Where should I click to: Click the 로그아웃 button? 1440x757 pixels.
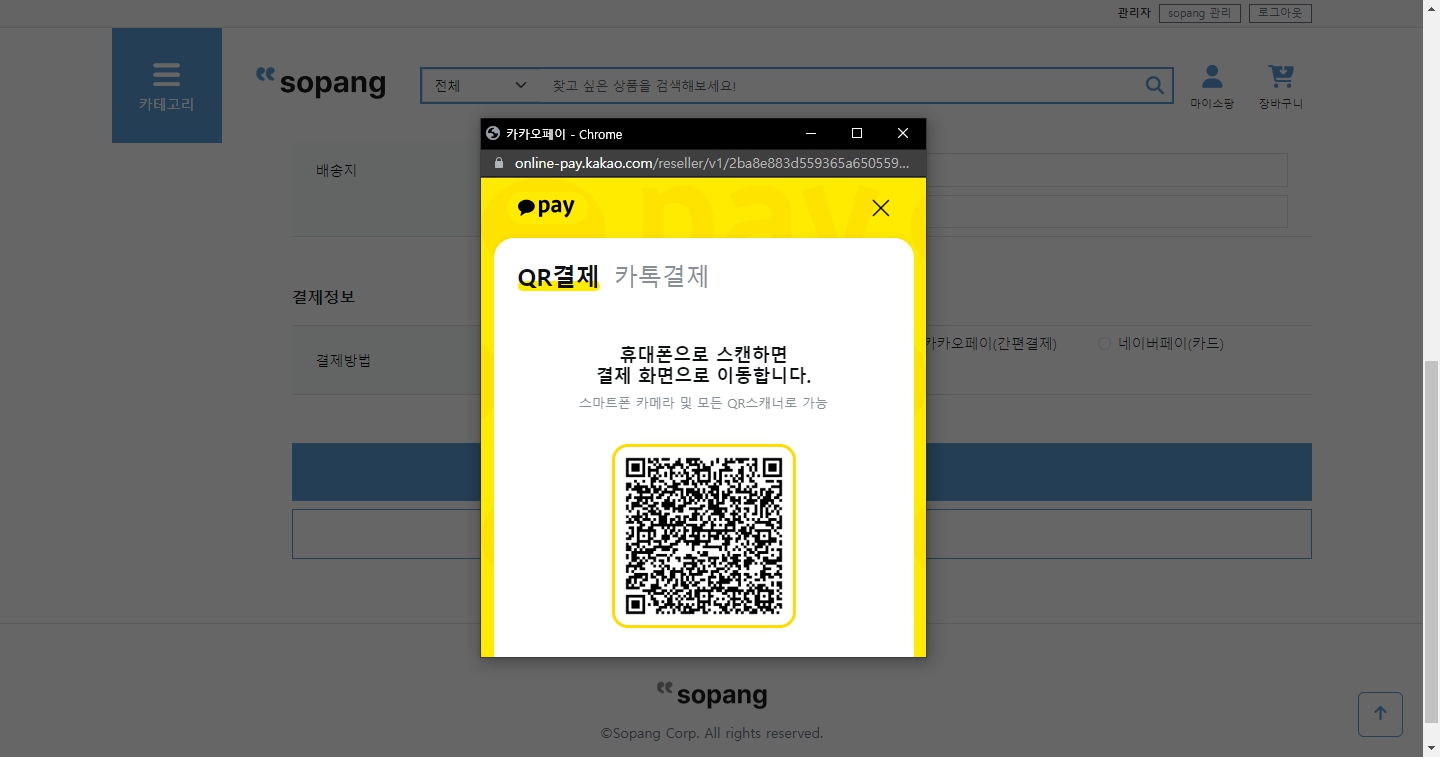(x=1280, y=13)
